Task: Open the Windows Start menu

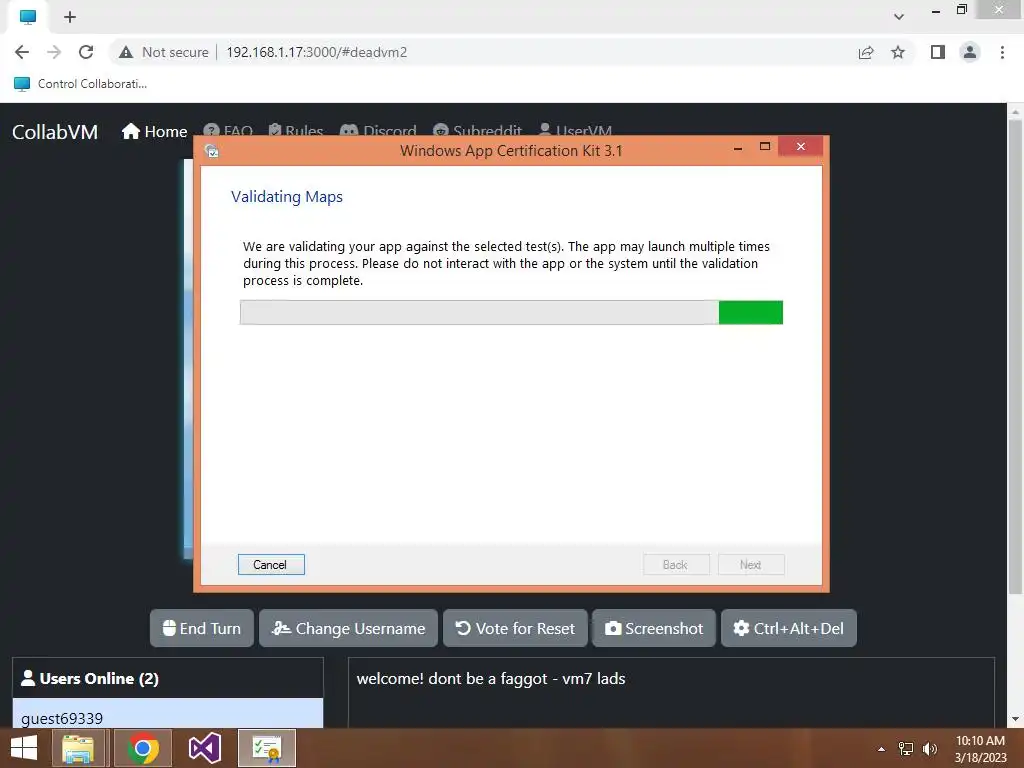Action: [24, 748]
